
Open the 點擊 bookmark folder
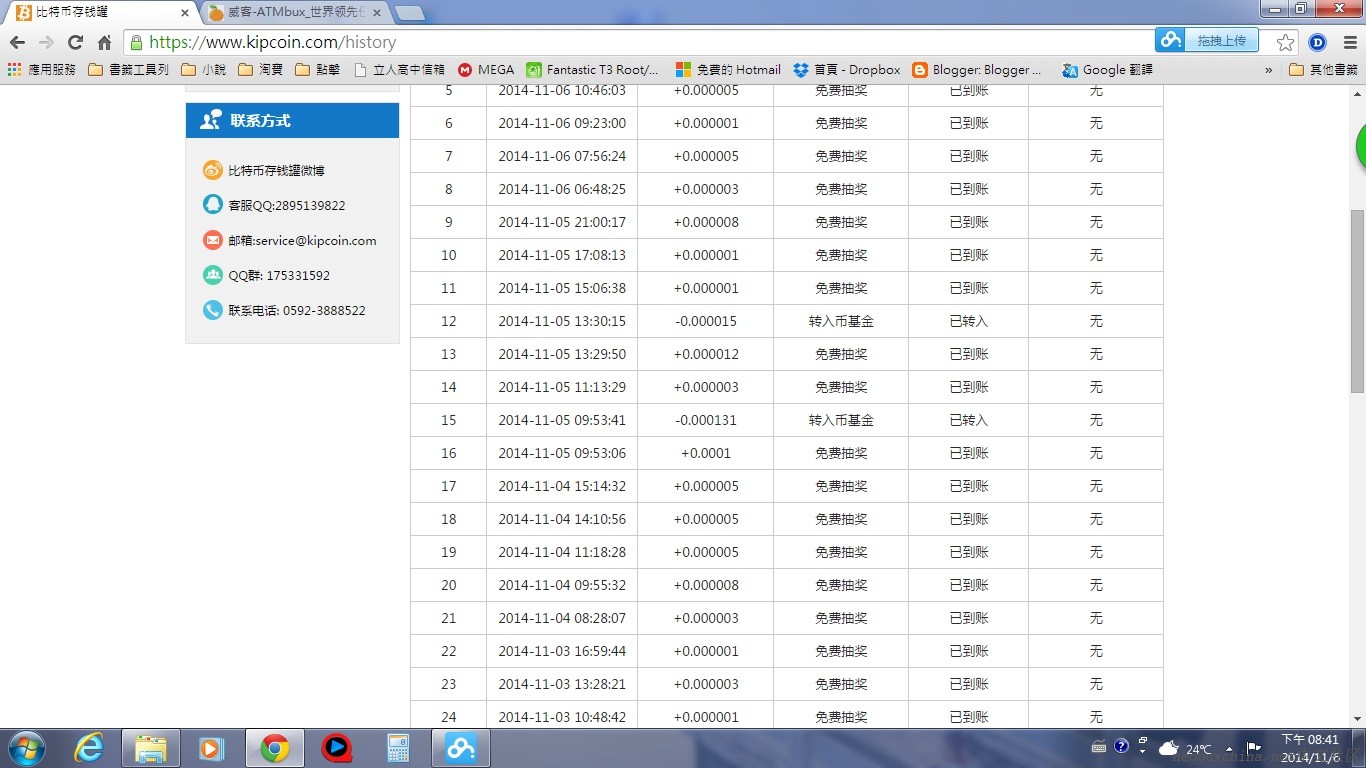pyautogui.click(x=318, y=70)
